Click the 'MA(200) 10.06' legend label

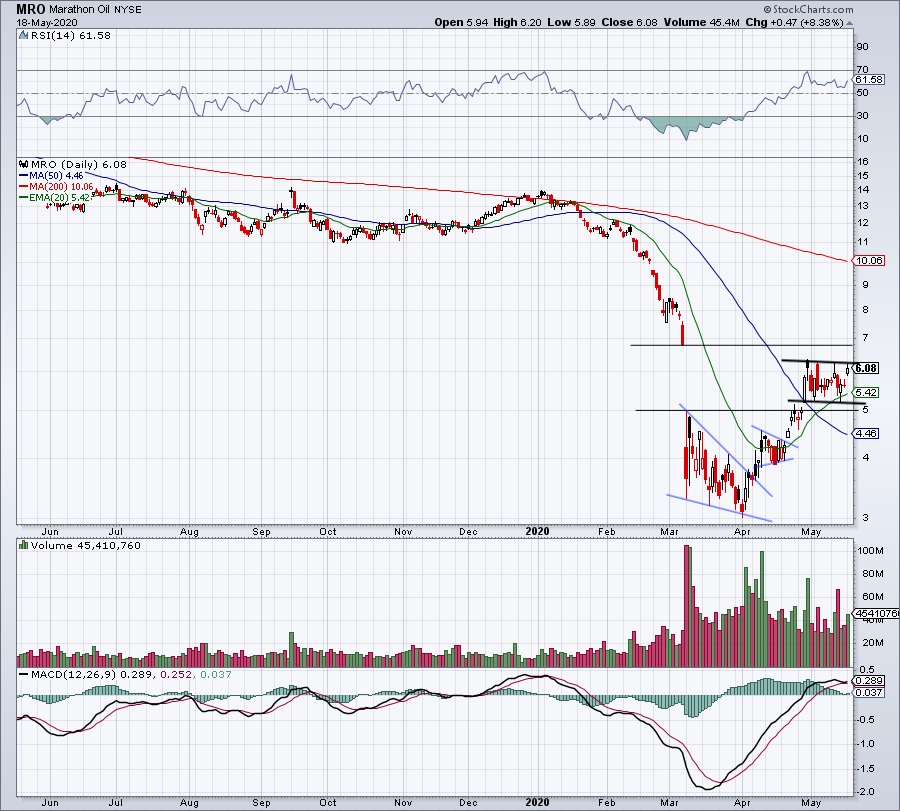click(61, 187)
